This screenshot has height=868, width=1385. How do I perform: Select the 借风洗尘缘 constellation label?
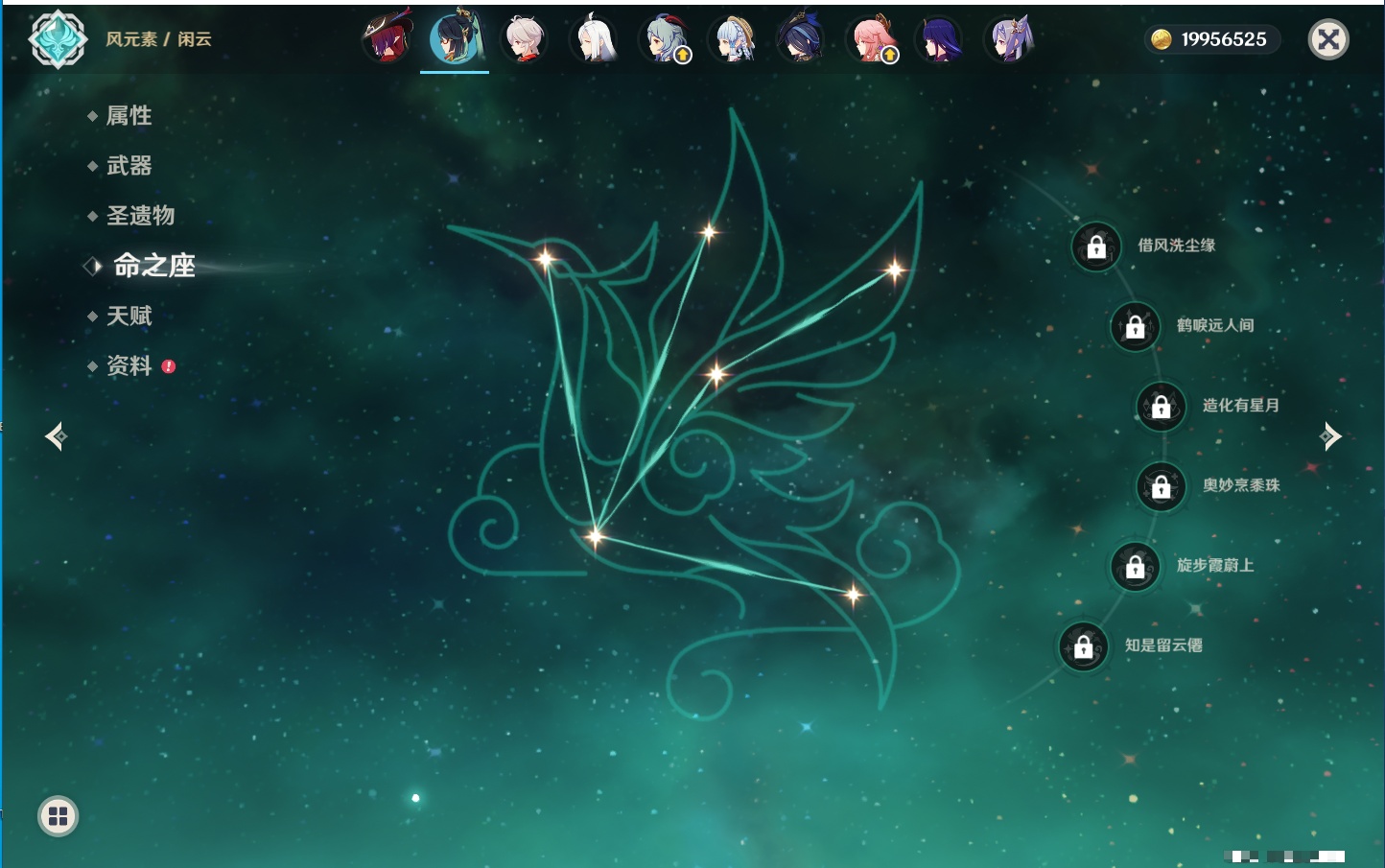[x=1177, y=246]
